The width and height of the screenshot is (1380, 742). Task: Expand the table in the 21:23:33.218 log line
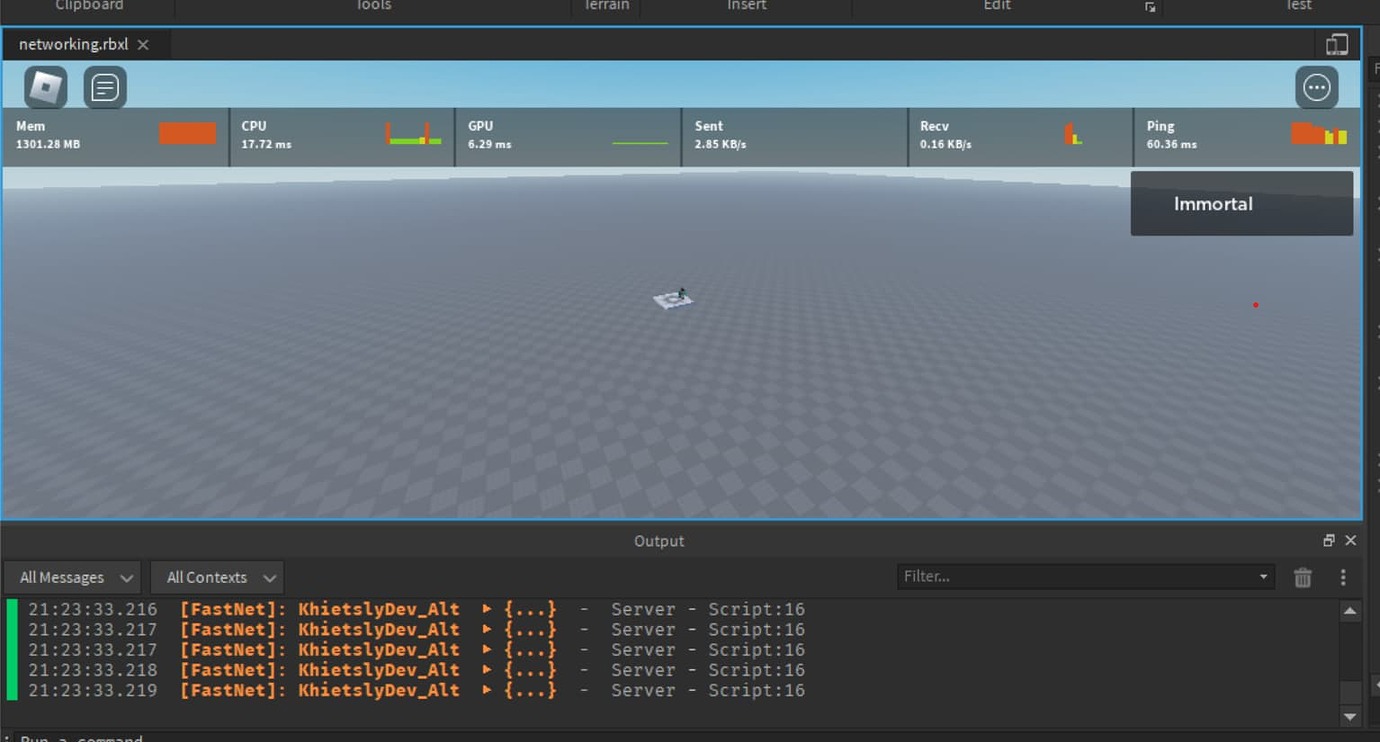pos(487,670)
